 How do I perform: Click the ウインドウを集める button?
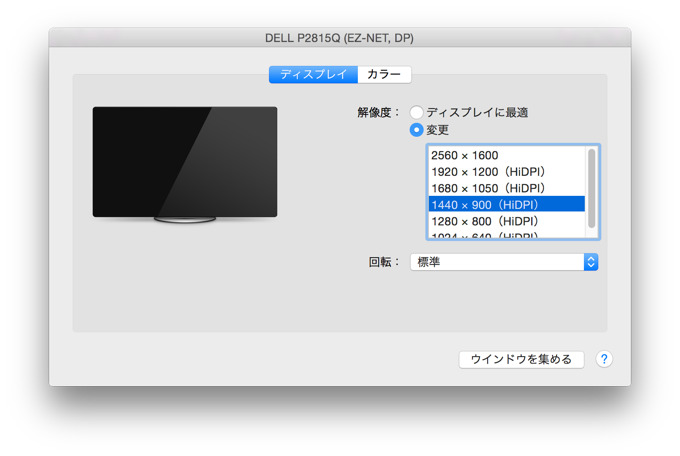(521, 359)
